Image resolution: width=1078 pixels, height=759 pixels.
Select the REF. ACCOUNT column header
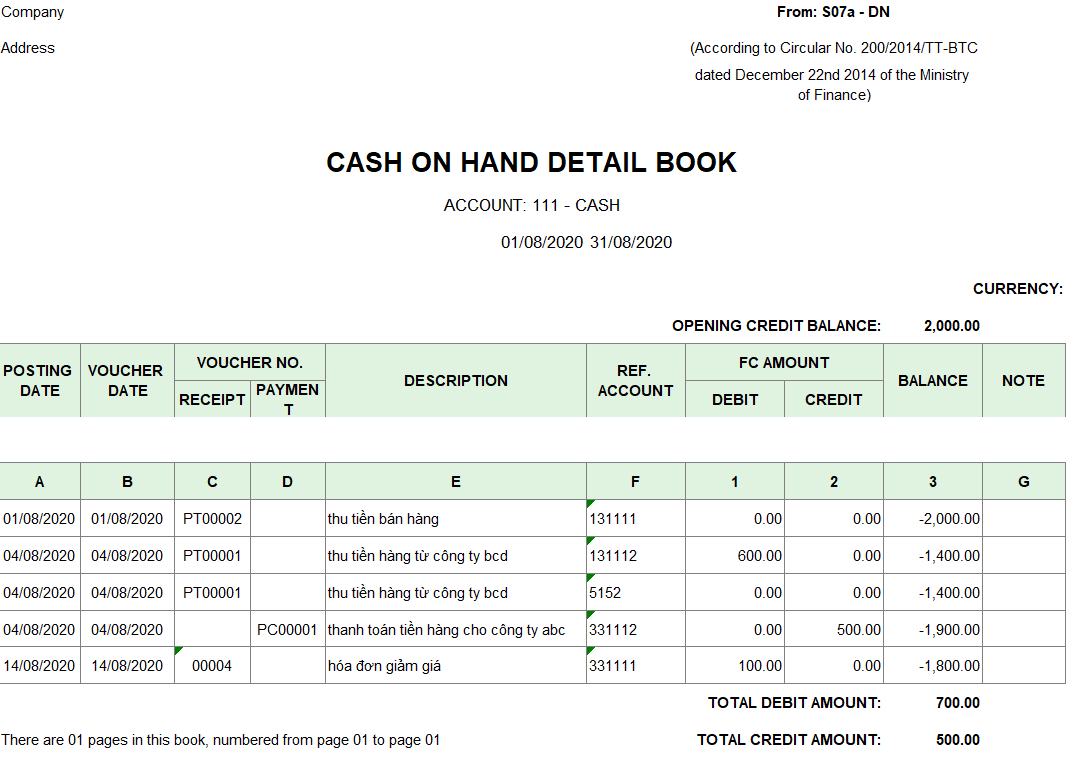pos(635,381)
